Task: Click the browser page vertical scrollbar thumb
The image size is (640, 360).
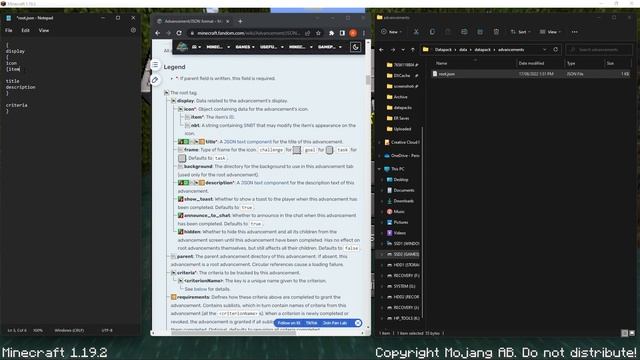Action: pyautogui.click(x=368, y=80)
